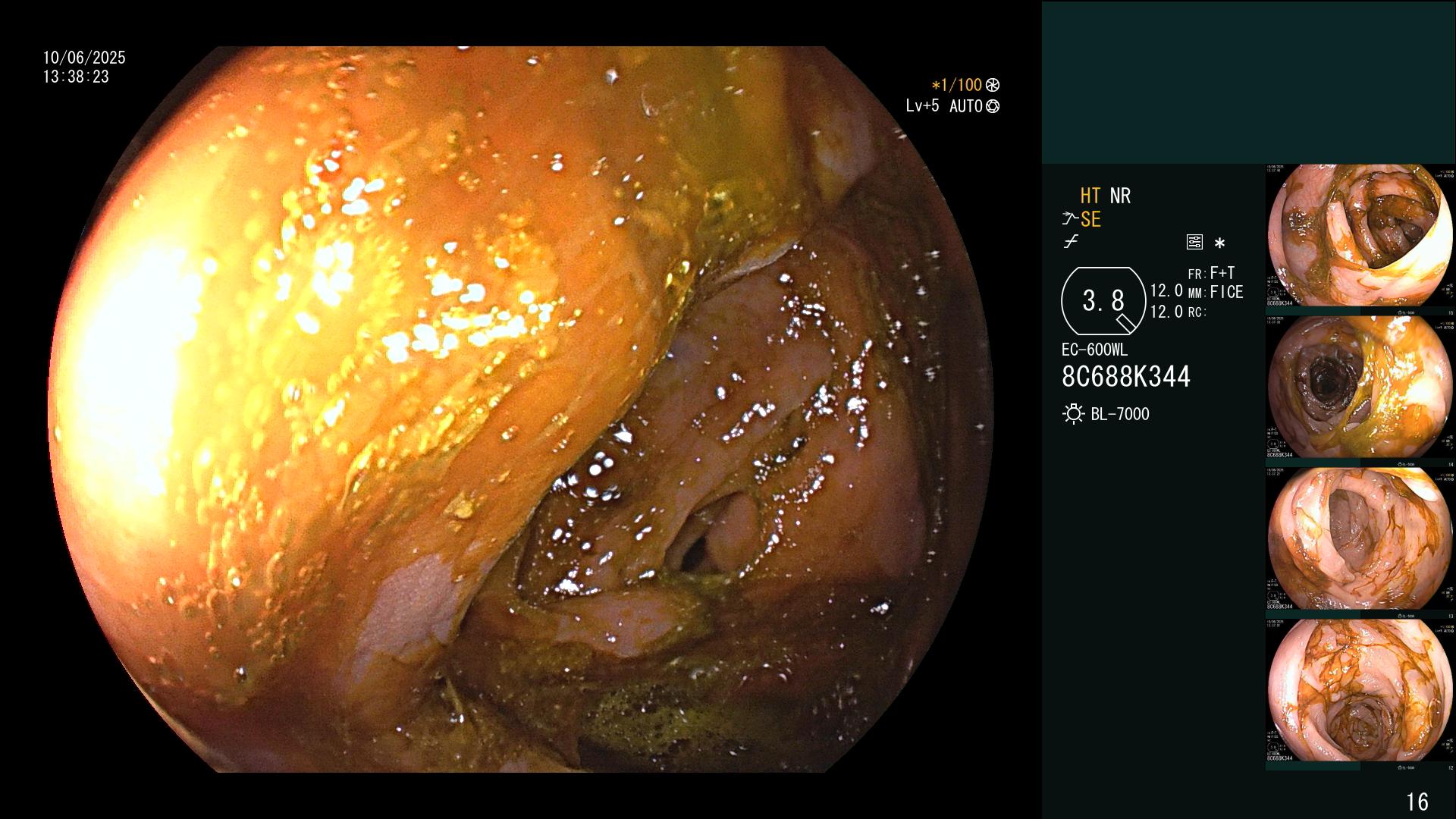Toggle the HT indicator

[1090, 196]
